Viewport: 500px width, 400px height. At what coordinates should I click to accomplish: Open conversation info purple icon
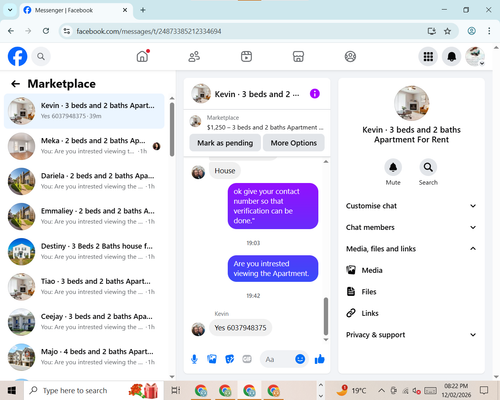315,94
